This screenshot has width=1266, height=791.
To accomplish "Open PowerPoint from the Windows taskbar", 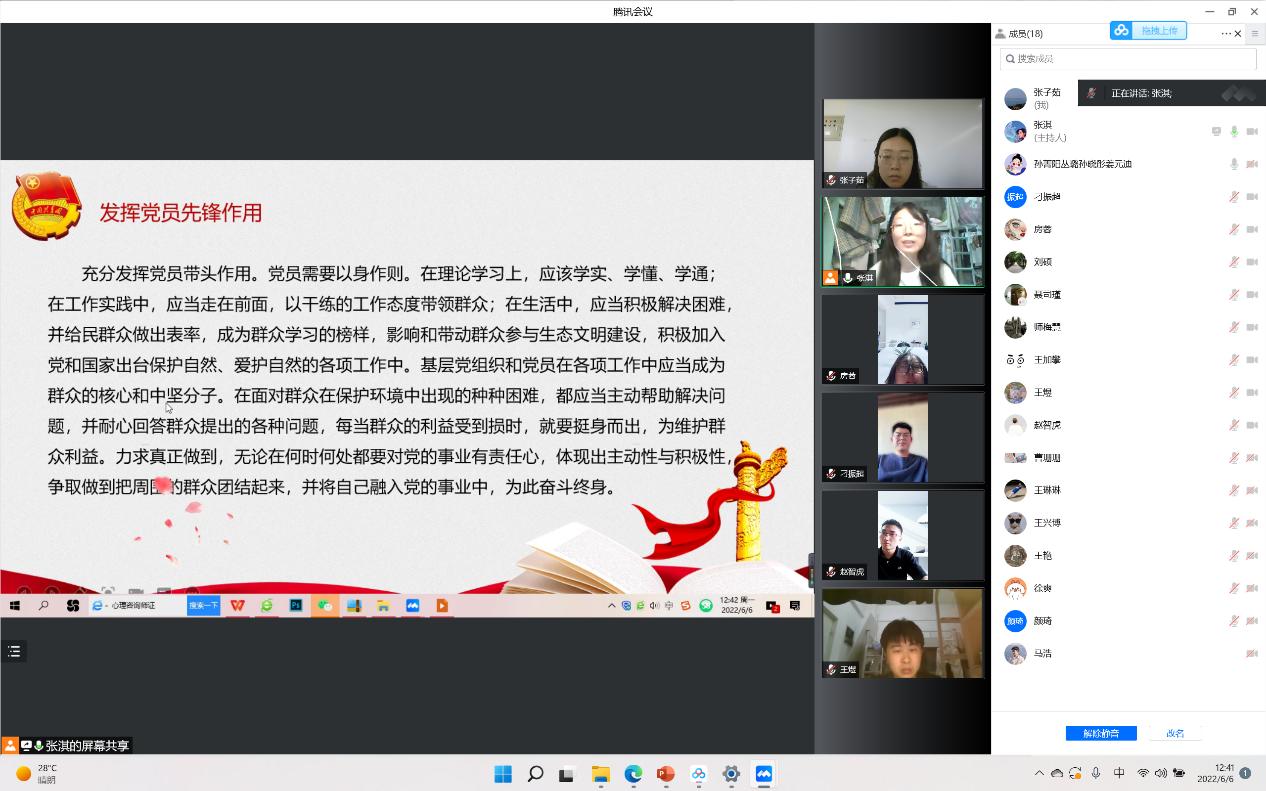I will pos(665,774).
